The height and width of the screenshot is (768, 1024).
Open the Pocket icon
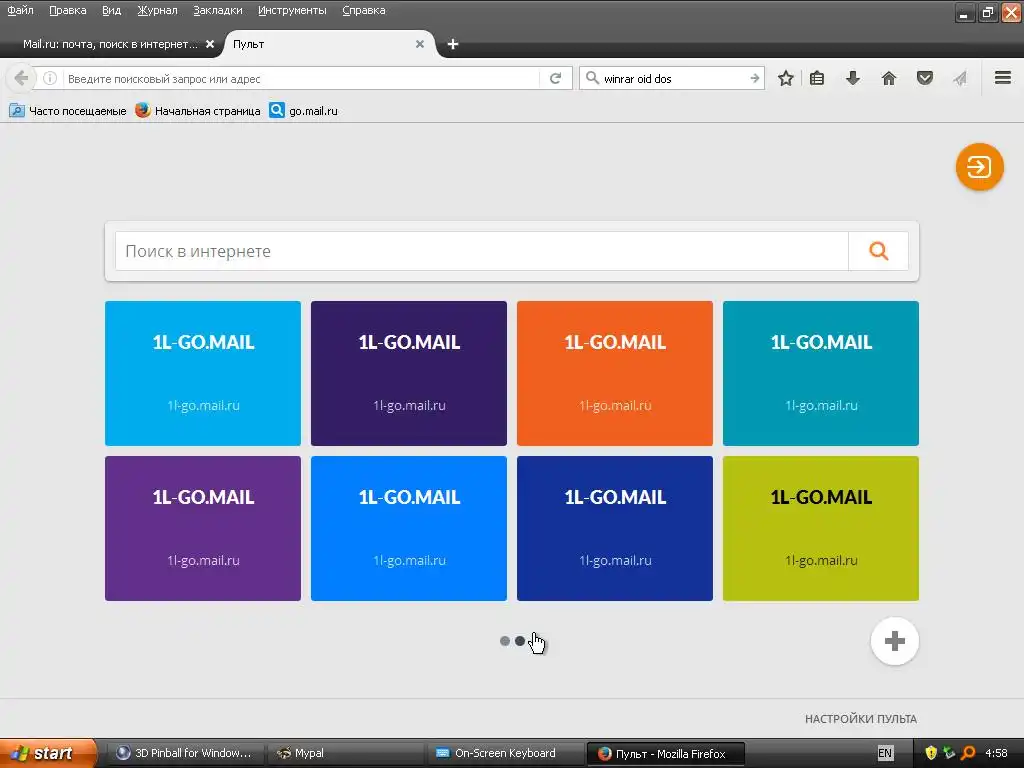pos(925,78)
